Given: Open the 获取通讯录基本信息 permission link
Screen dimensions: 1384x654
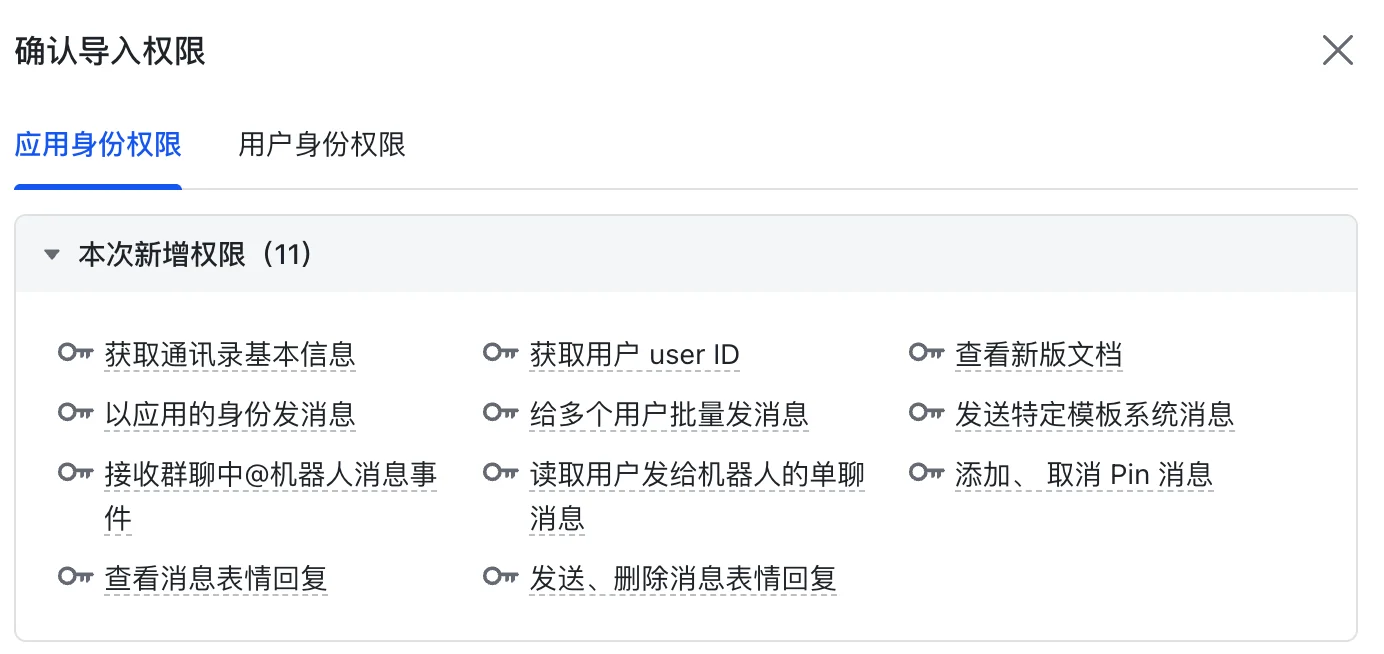Looking at the screenshot, I should click(x=230, y=354).
